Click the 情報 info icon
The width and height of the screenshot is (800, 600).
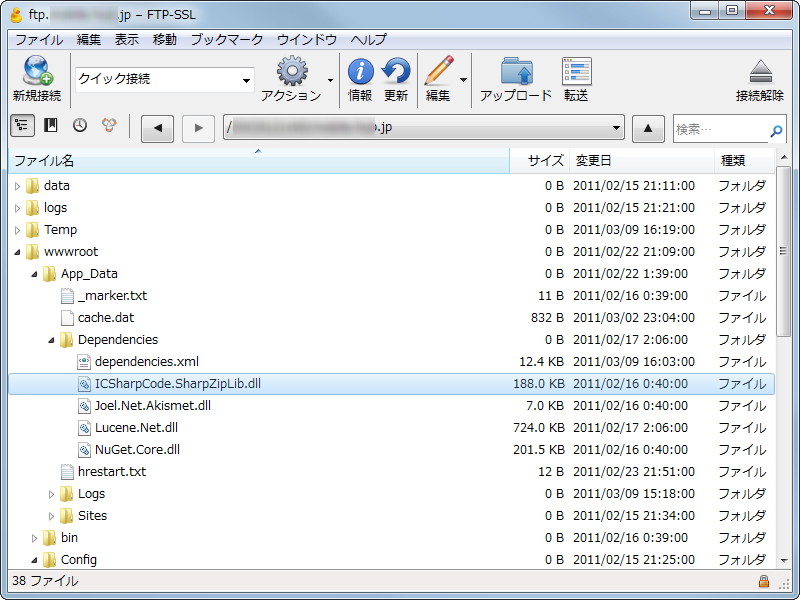[x=360, y=72]
